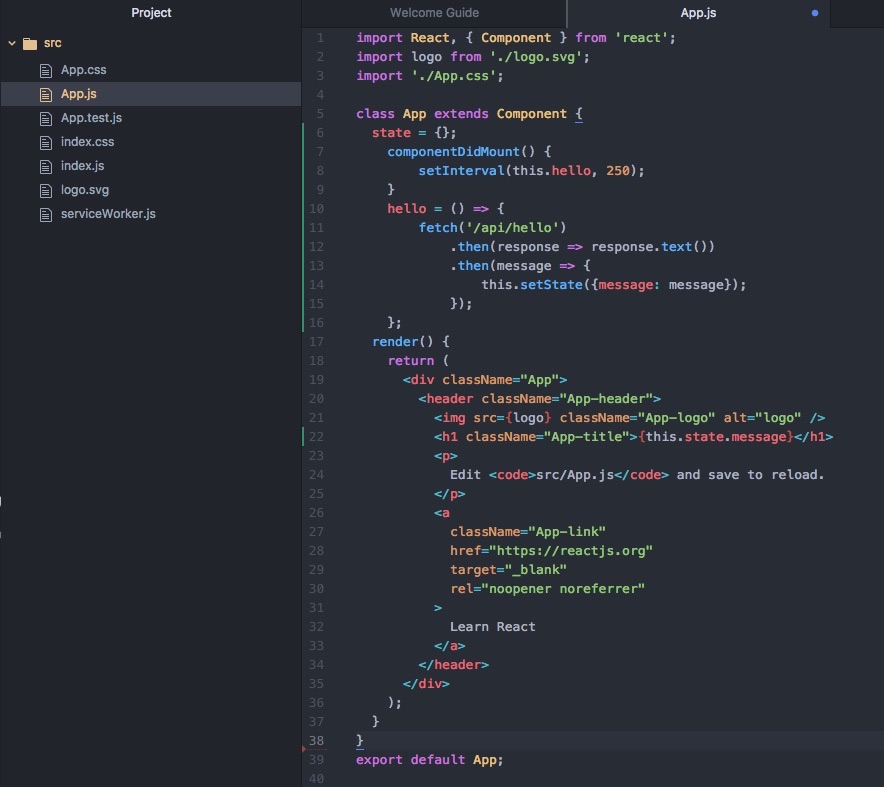The height and width of the screenshot is (787, 884).
Task: Click './App.css' import string on line 3
Action: (453, 76)
